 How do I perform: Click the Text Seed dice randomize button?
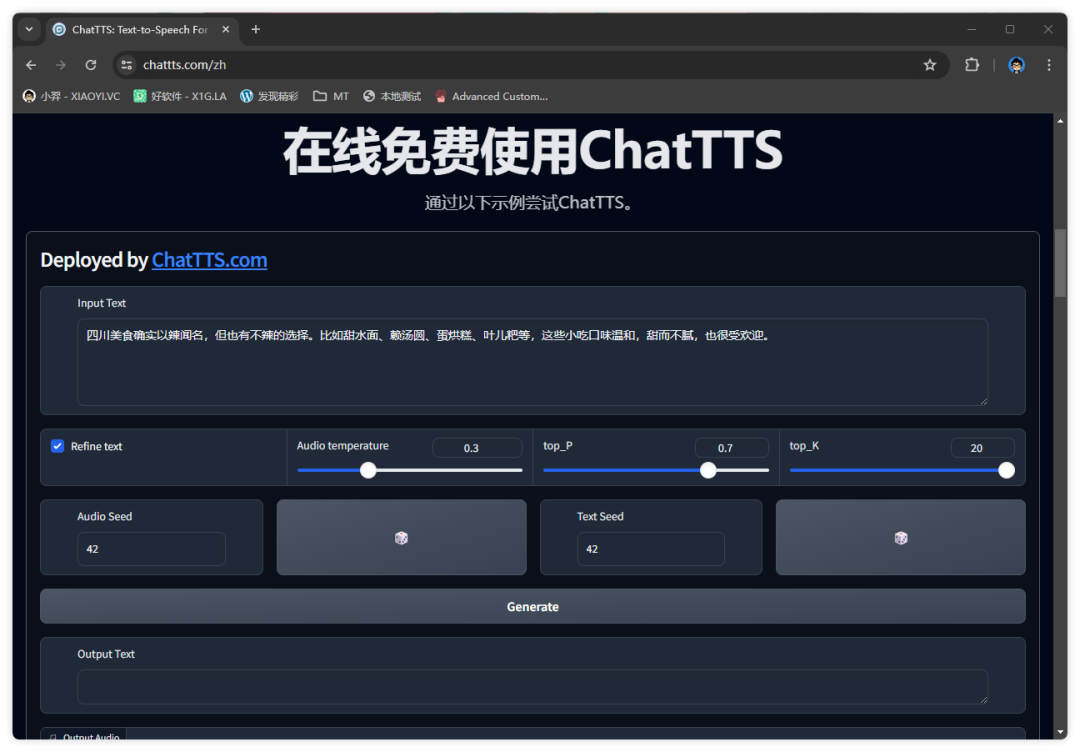[900, 538]
